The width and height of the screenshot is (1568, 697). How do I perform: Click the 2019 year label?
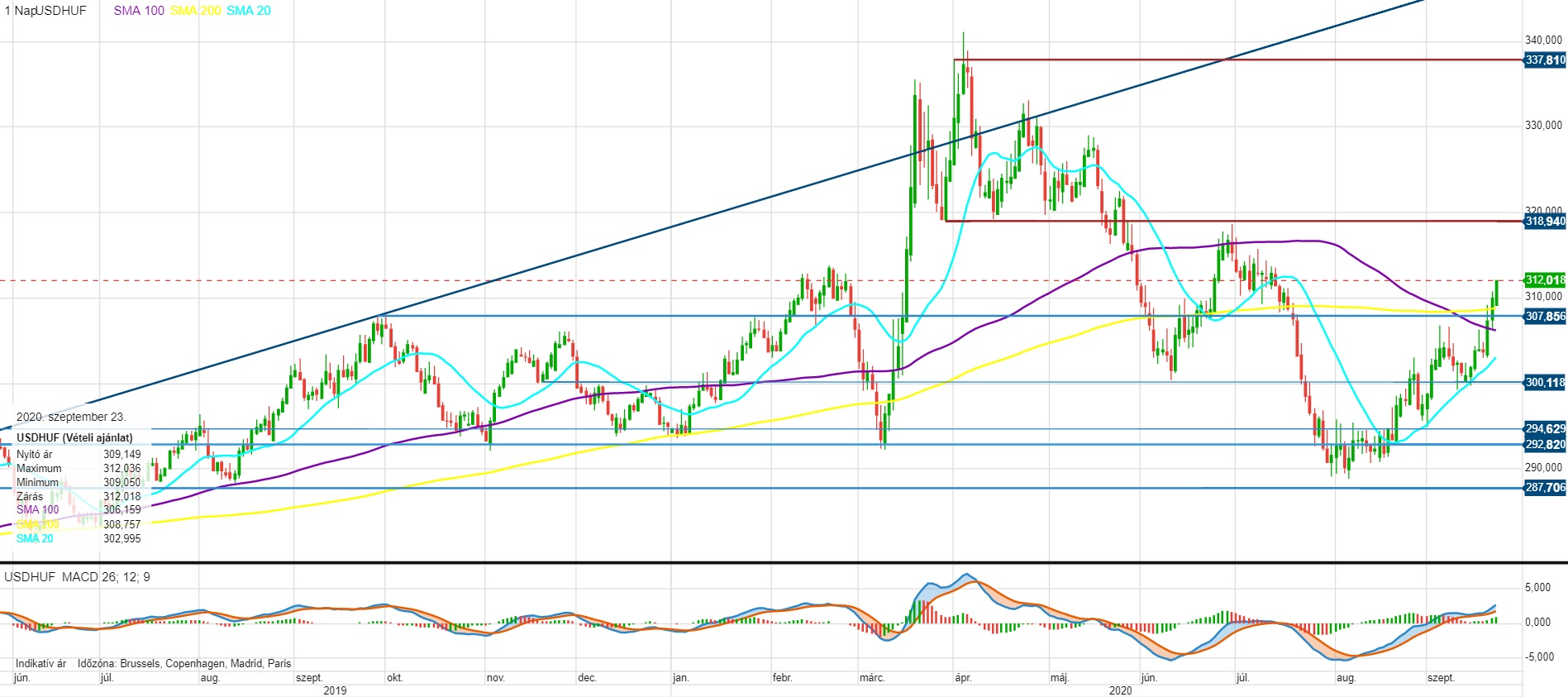click(335, 690)
